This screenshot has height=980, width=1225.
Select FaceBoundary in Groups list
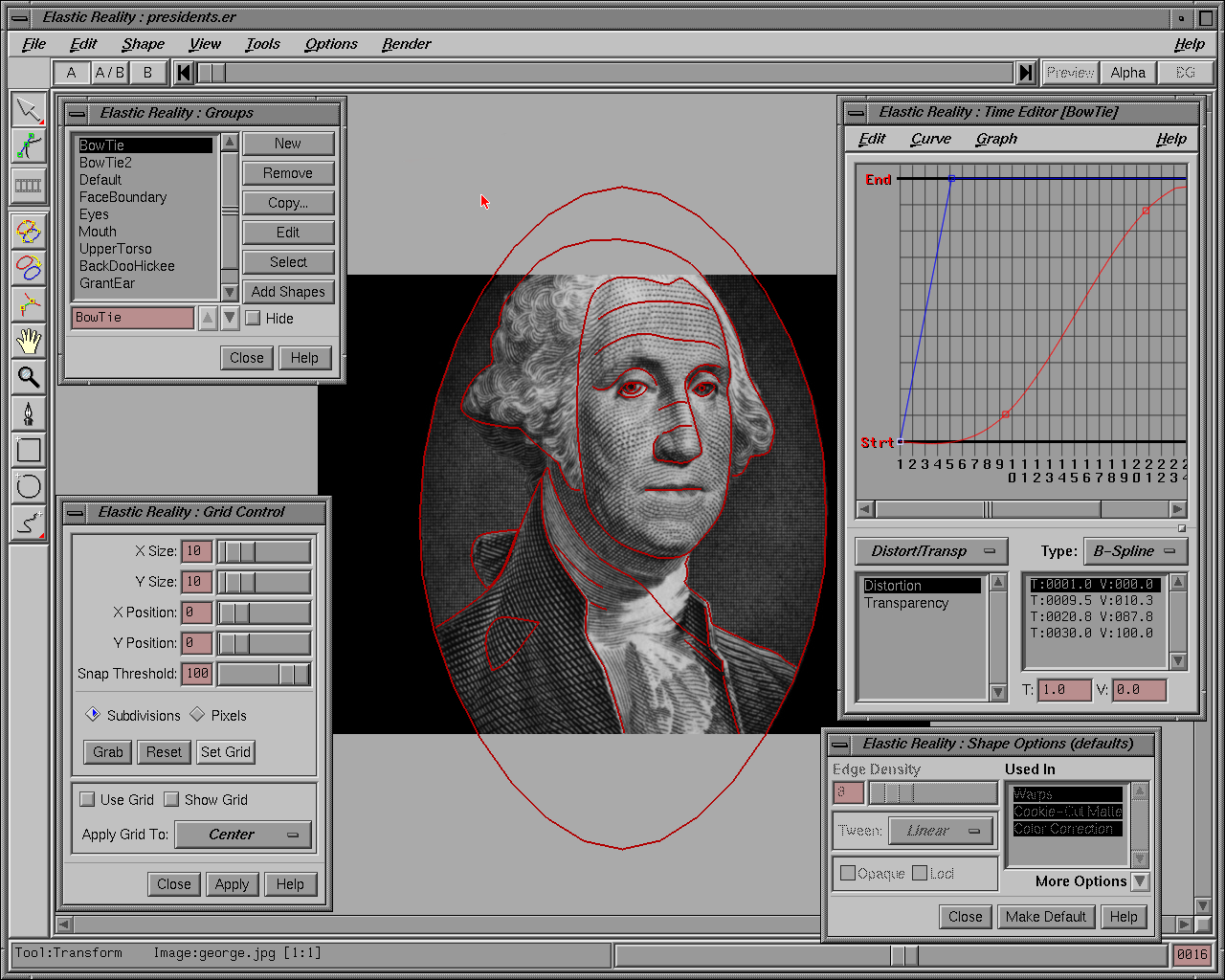[x=145, y=197]
